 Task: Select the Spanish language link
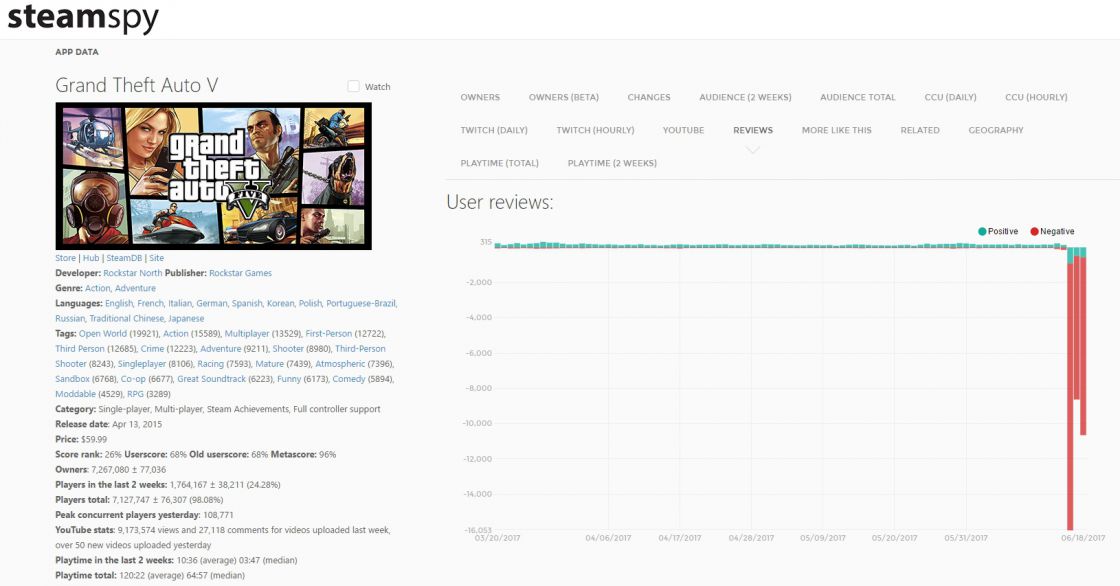point(246,303)
